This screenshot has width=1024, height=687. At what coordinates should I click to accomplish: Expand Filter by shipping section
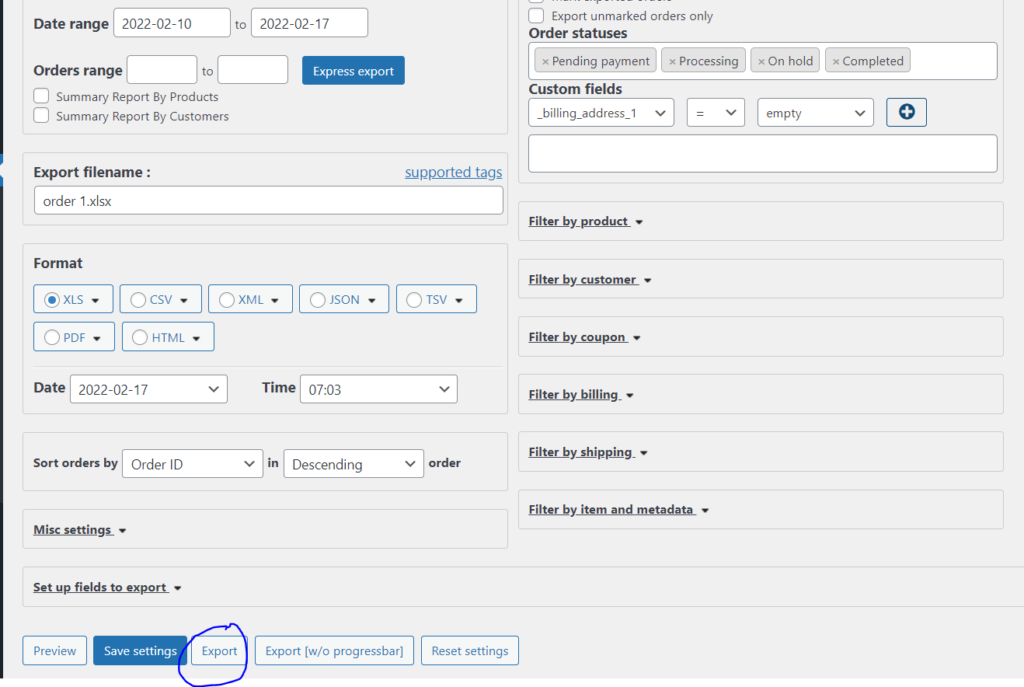pyautogui.click(x=588, y=452)
